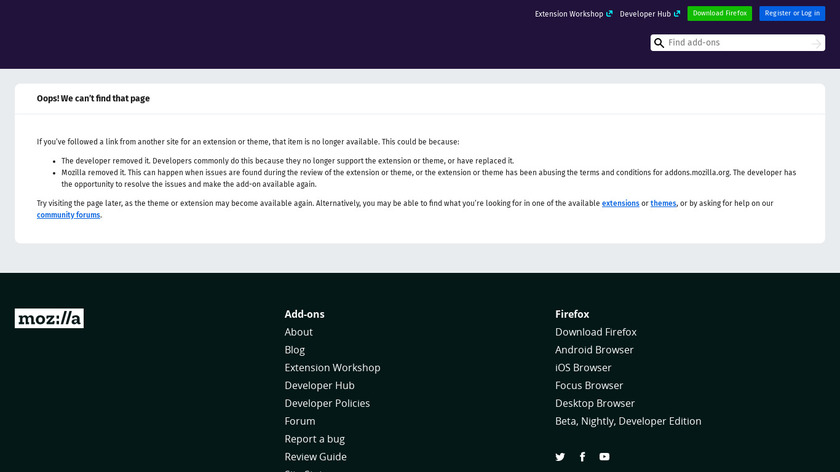Image resolution: width=840 pixels, height=472 pixels.
Task: Open the Android Browser footer link
Action: [594, 350]
